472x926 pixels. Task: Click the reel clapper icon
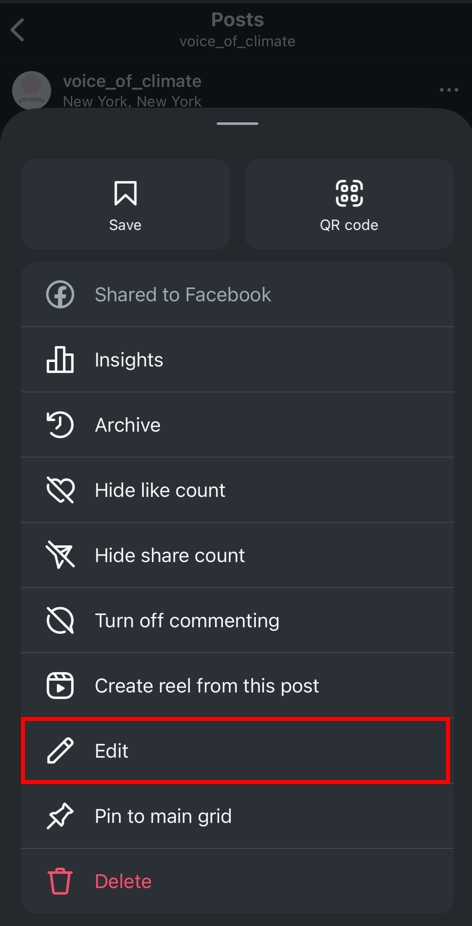pos(60,686)
